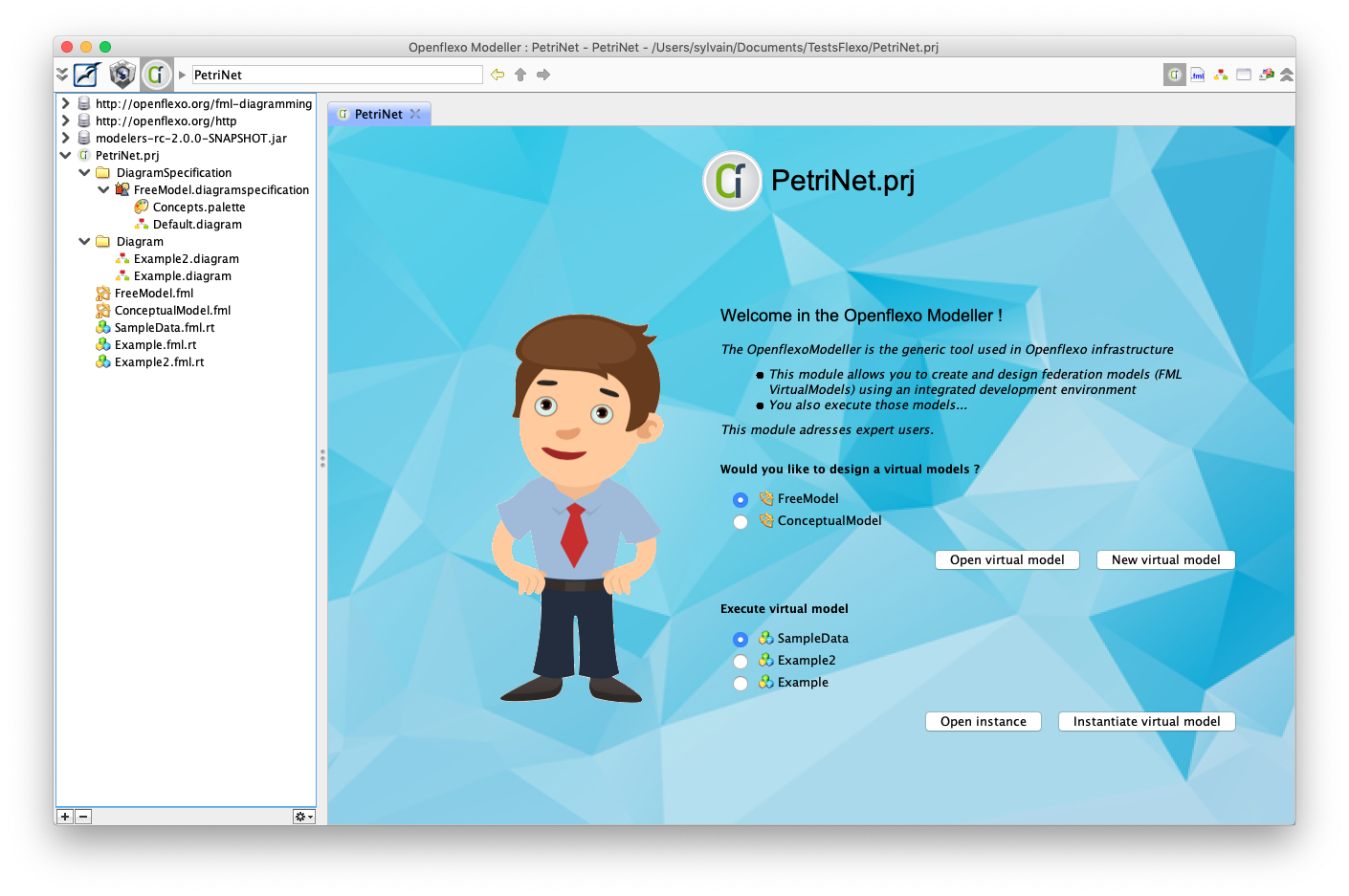1349x896 pixels.
Task: Collapse FreeModel.diagramspecification node
Action: click(103, 189)
